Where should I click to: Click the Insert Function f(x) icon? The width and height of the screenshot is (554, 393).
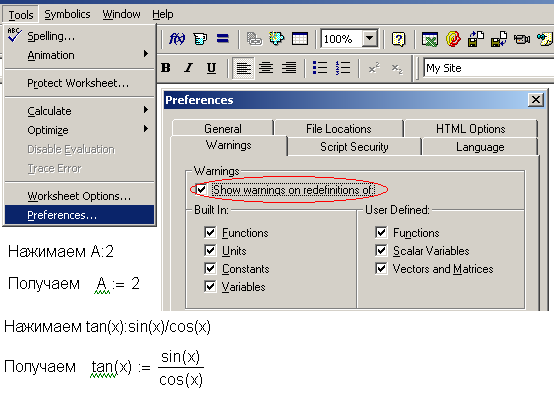[177, 39]
